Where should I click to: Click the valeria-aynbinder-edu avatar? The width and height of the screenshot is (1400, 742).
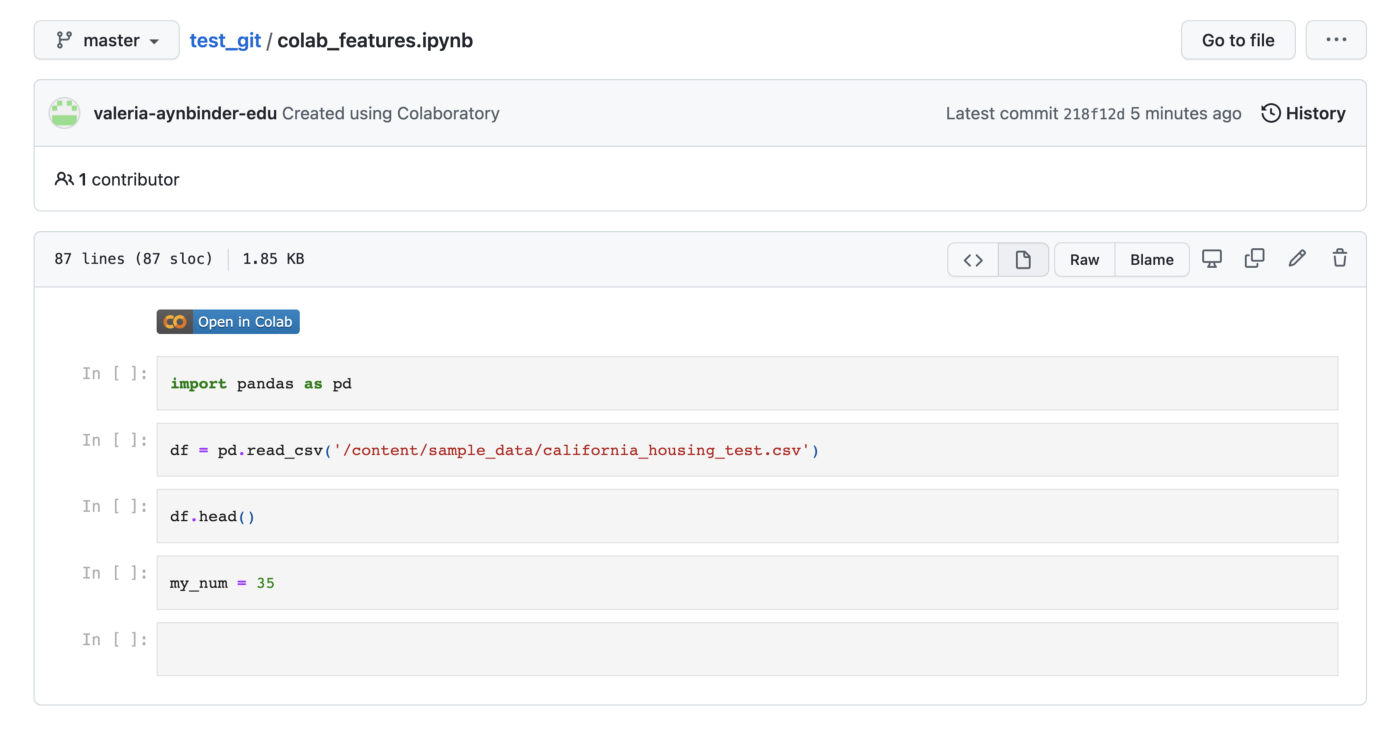coord(65,113)
